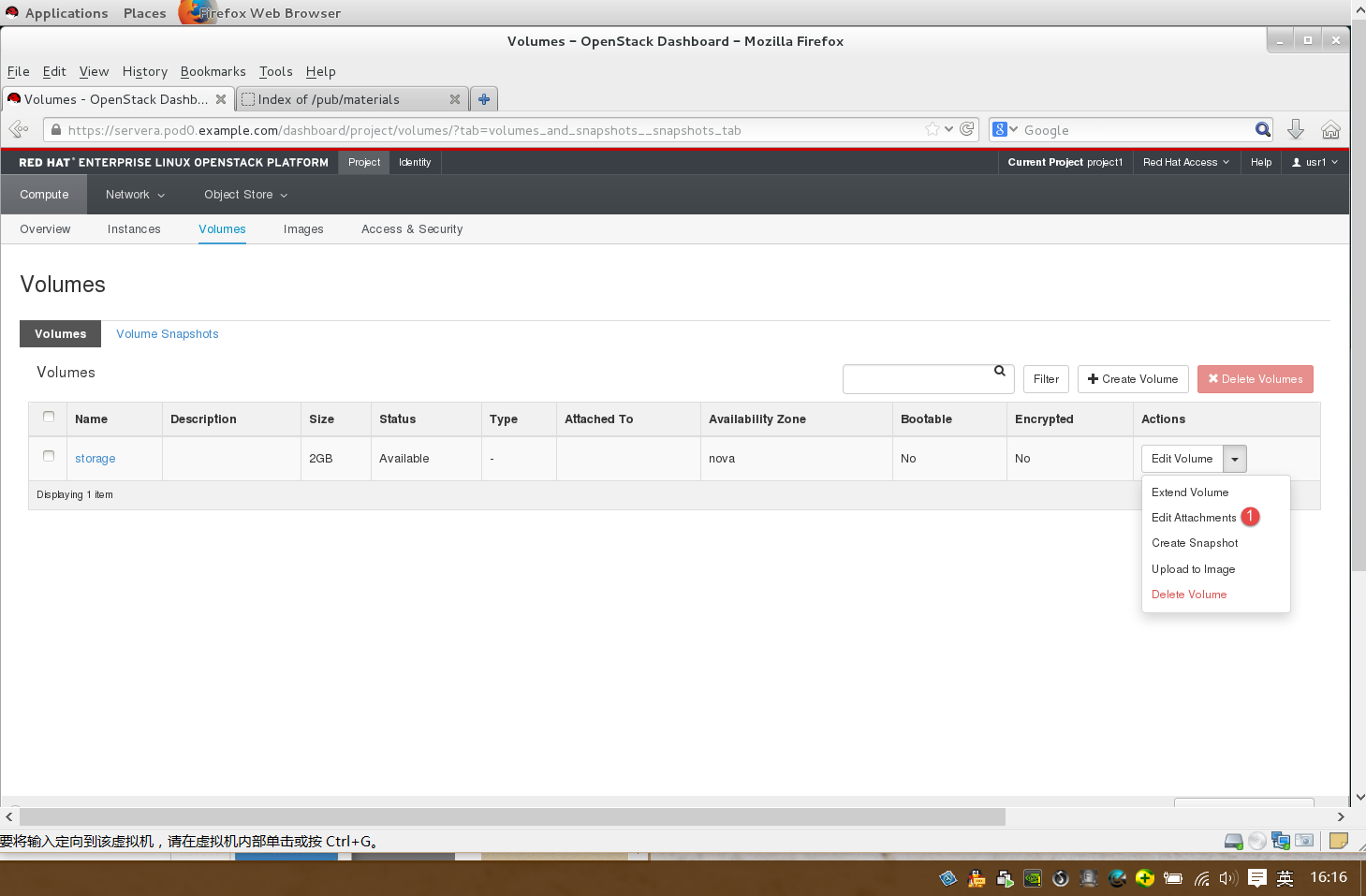Viewport: 1366px width, 896px height.
Task: Open a new tab with plus icon
Action: [484, 99]
